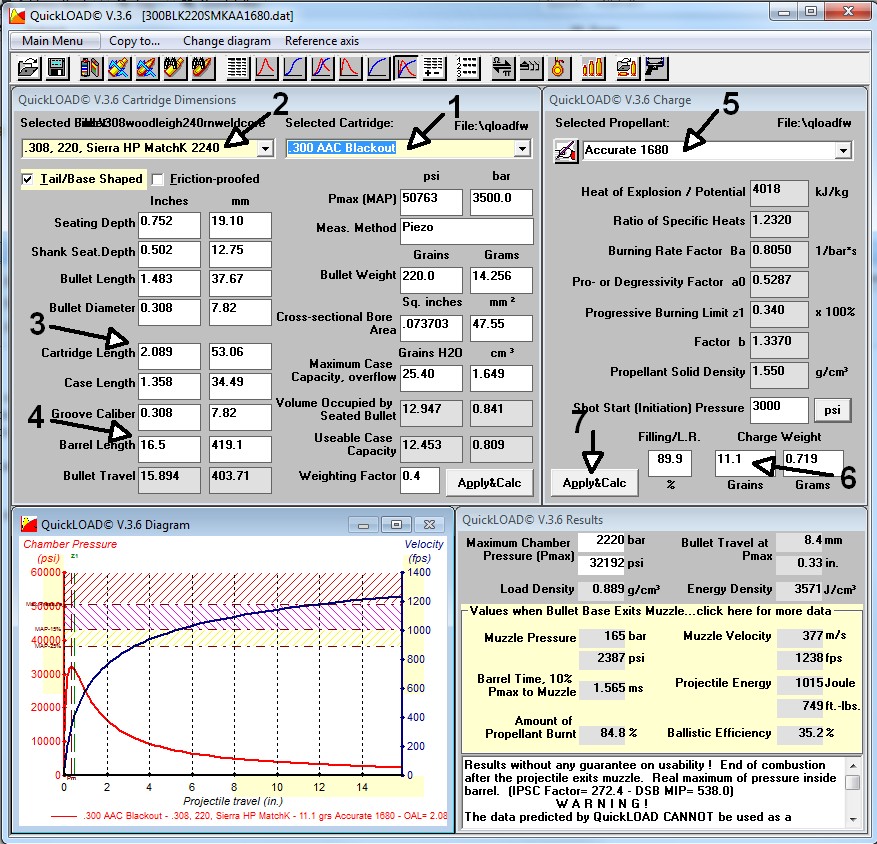The width and height of the screenshot is (877, 844).
Task: Click the psi unit button for Shot Start Pressure
Action: click(x=832, y=409)
